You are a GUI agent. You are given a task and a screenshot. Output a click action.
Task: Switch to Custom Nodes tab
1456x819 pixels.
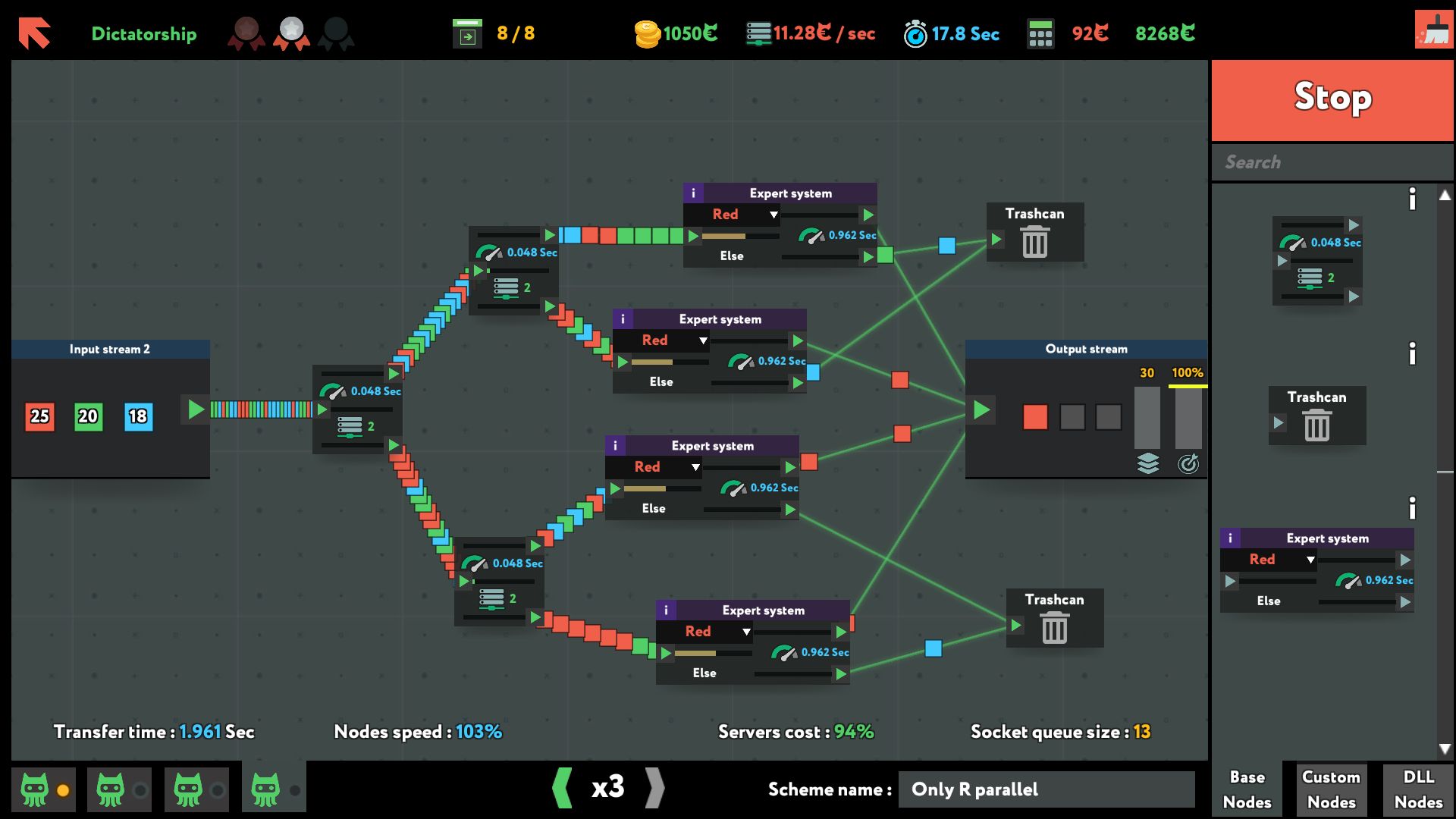coord(1331,789)
